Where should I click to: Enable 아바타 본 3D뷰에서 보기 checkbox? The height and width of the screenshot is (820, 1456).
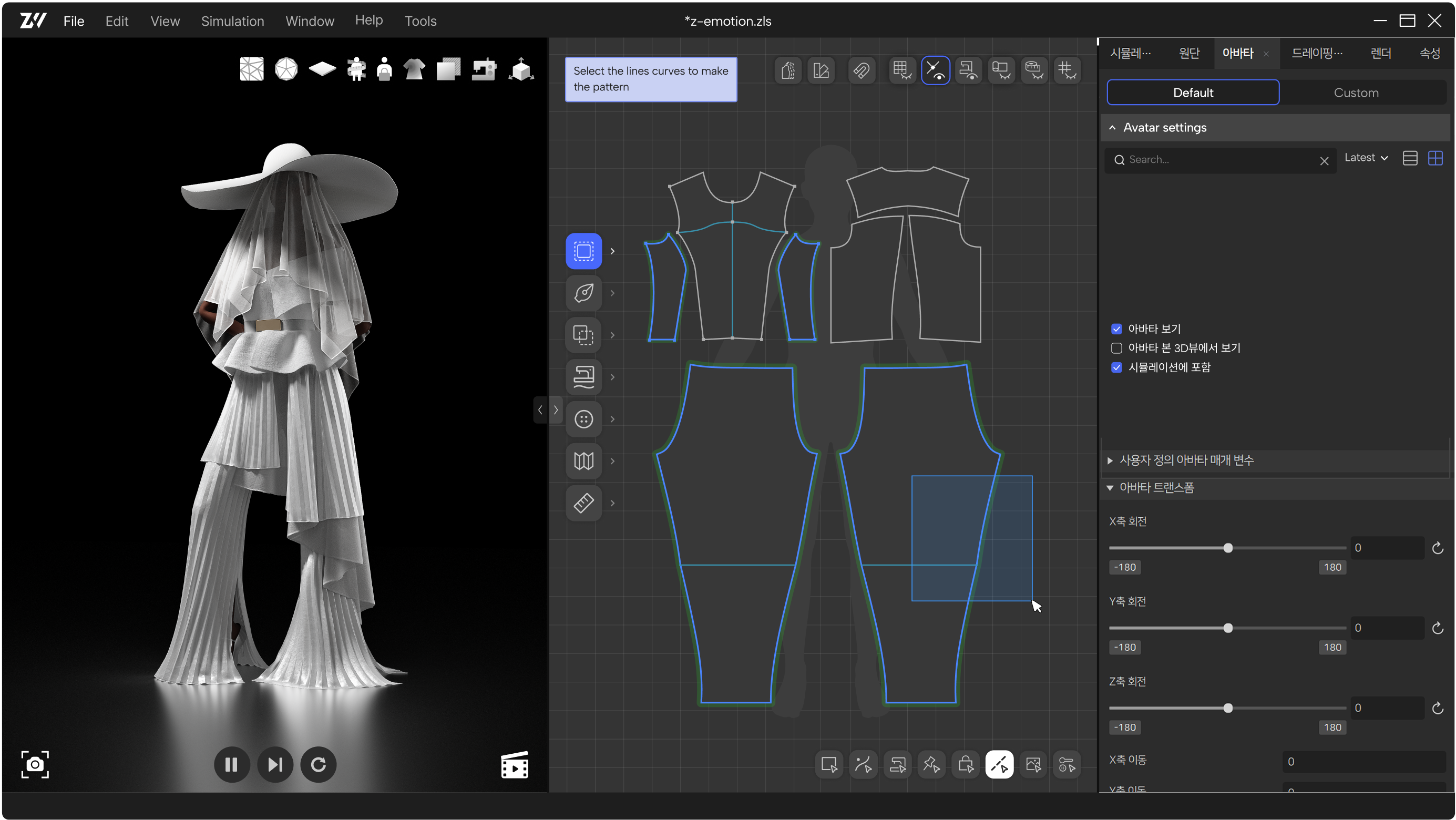pyautogui.click(x=1116, y=348)
